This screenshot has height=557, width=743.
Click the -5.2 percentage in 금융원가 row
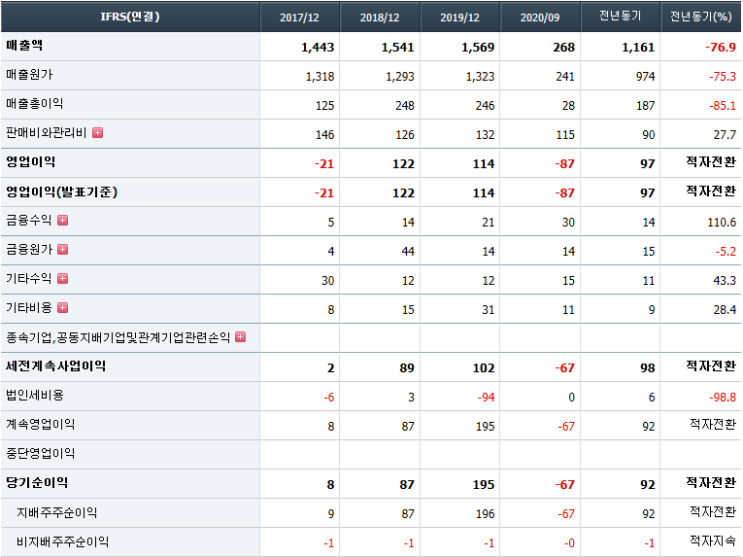coord(726,252)
